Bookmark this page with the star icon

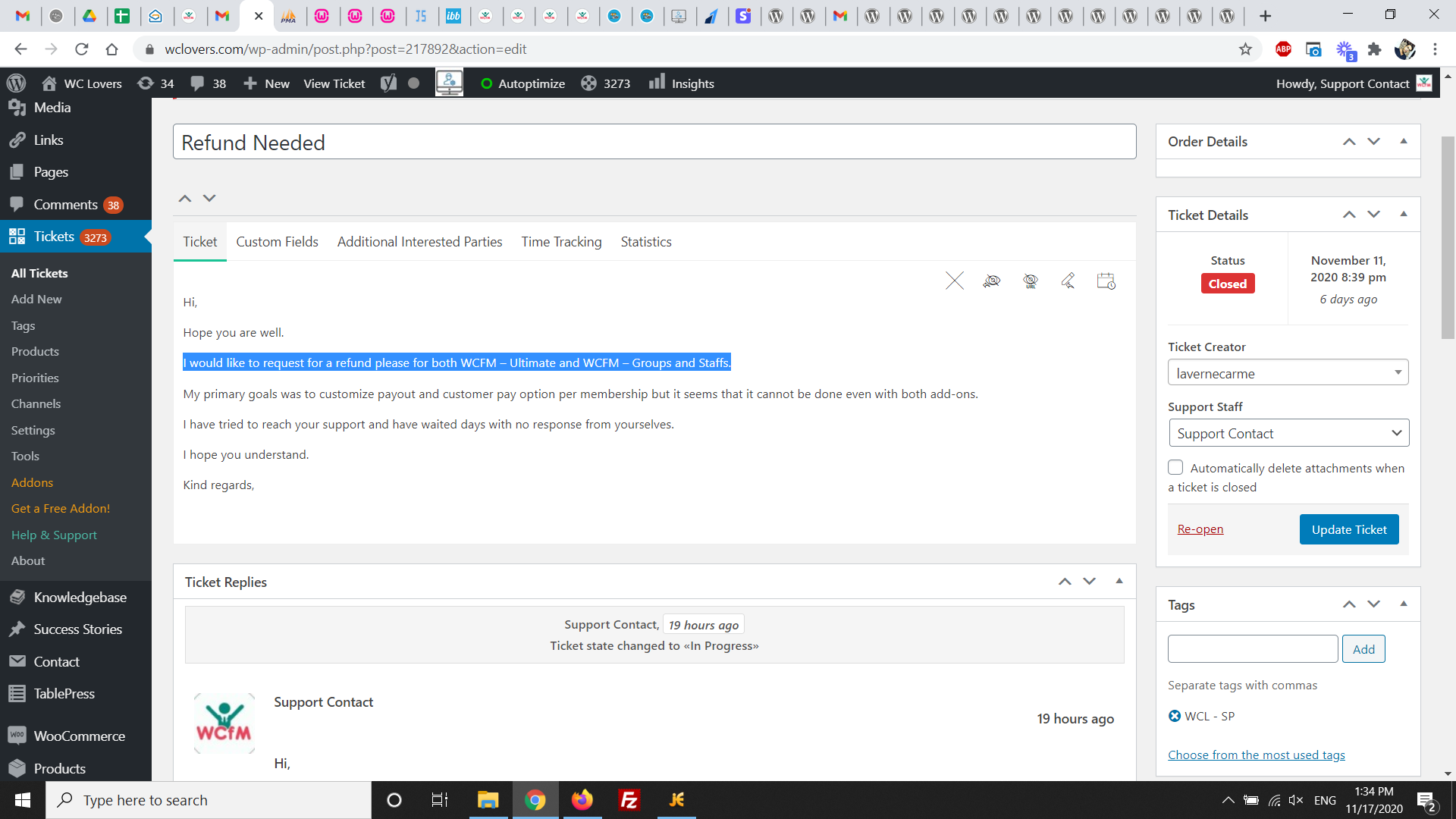click(x=1245, y=49)
